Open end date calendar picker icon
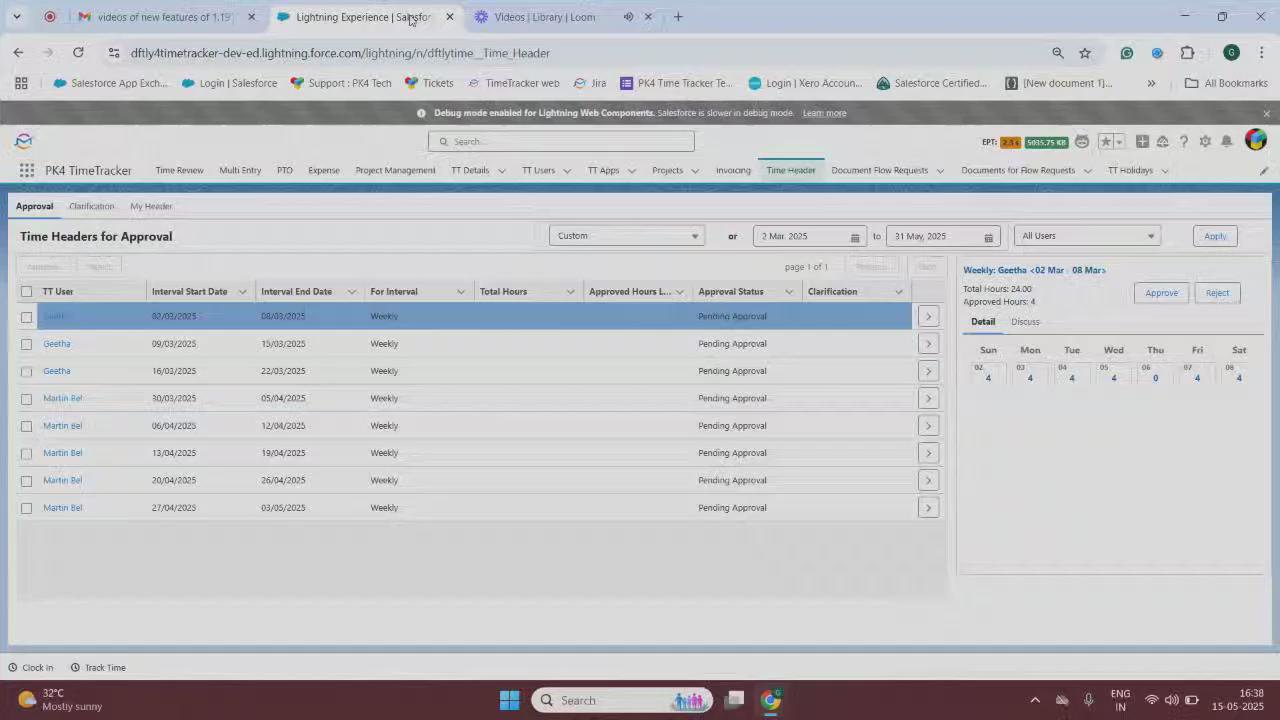The height and width of the screenshot is (720, 1280). [x=988, y=237]
